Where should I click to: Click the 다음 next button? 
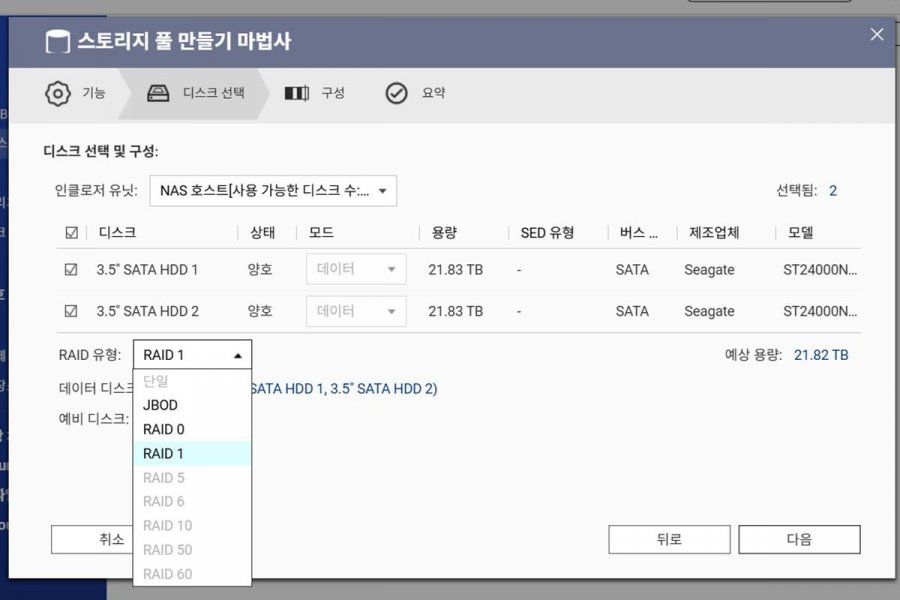799,539
